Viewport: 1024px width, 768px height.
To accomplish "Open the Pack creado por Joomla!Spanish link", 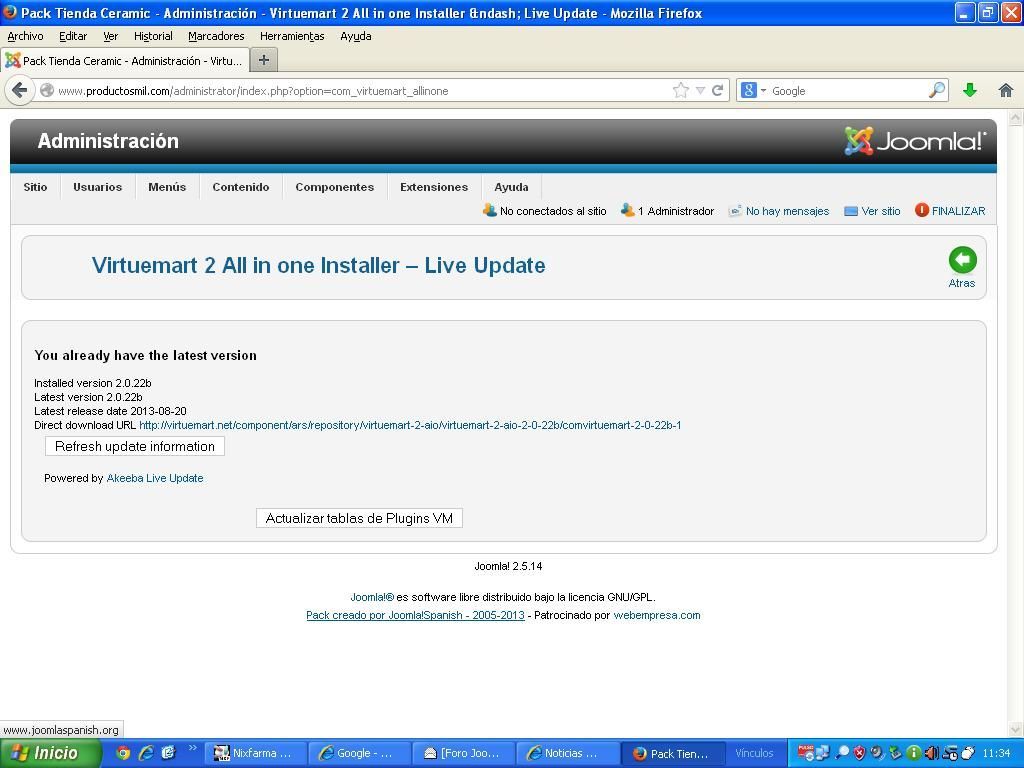I will (415, 615).
